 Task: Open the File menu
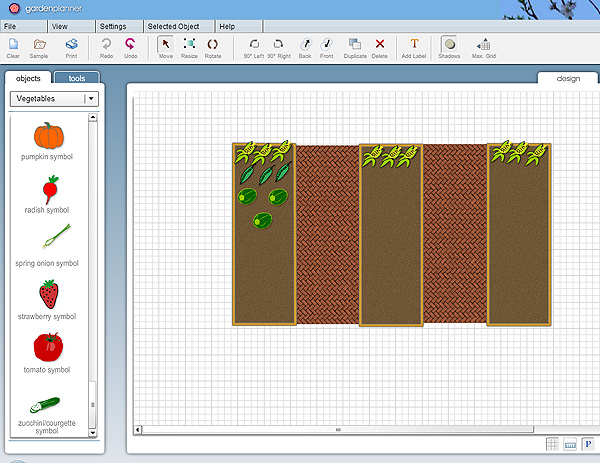[x=23, y=26]
